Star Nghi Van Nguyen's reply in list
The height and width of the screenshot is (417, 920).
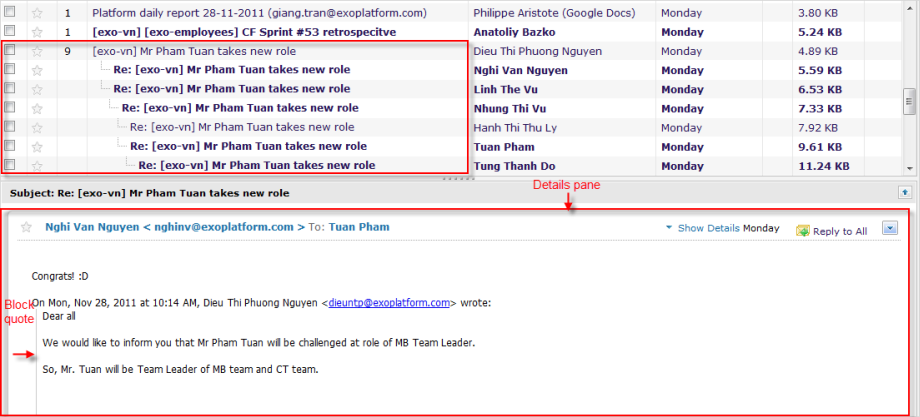tap(37, 70)
